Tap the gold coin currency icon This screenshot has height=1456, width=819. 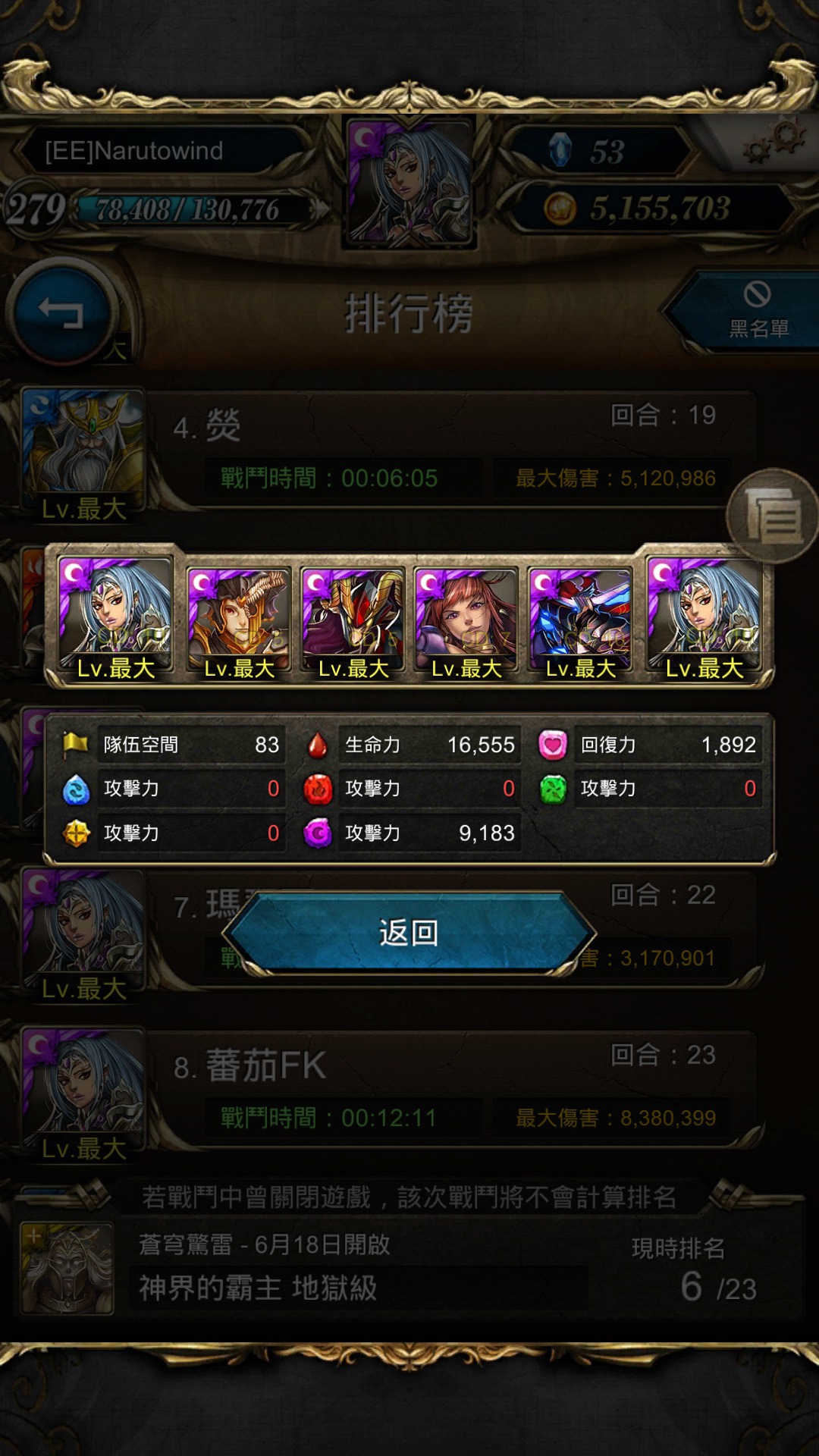pyautogui.click(x=560, y=208)
